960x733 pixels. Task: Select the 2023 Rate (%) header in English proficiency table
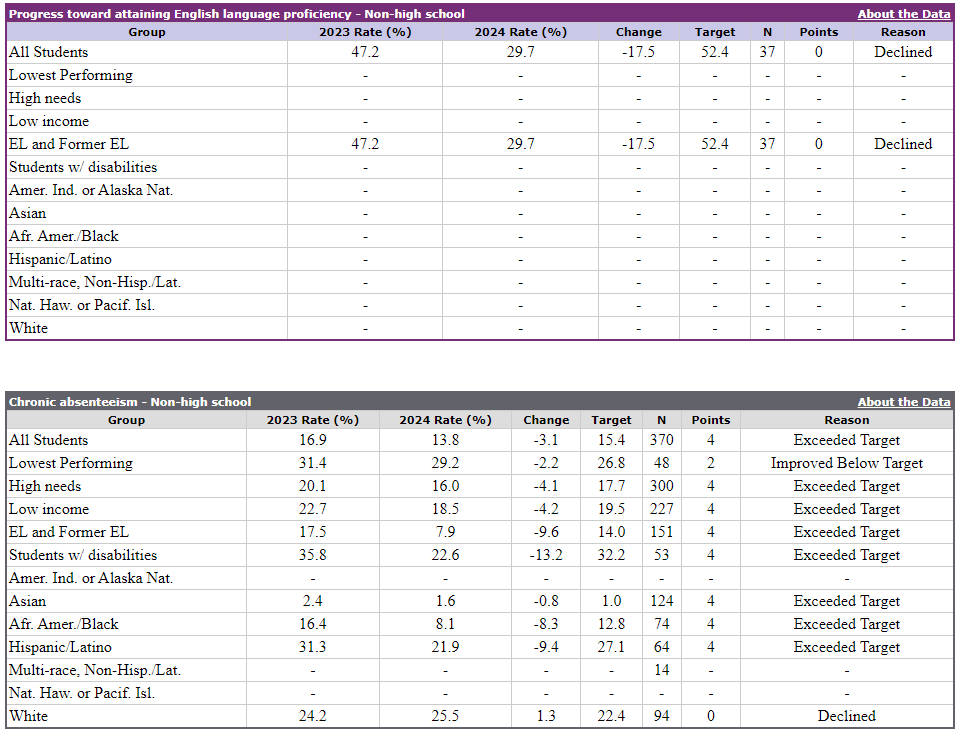(x=365, y=32)
